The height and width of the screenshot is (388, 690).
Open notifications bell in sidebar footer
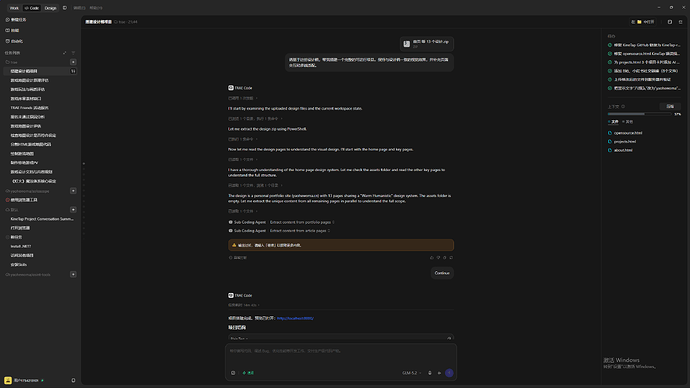[73, 381]
